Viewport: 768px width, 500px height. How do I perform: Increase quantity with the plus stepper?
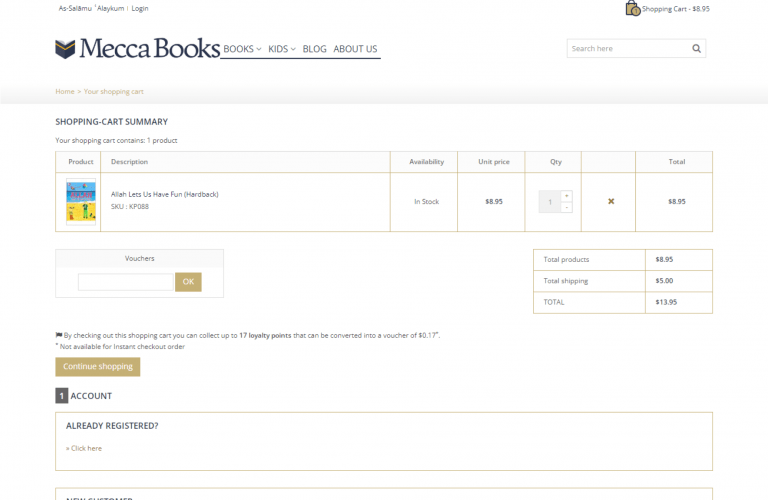tap(567, 196)
